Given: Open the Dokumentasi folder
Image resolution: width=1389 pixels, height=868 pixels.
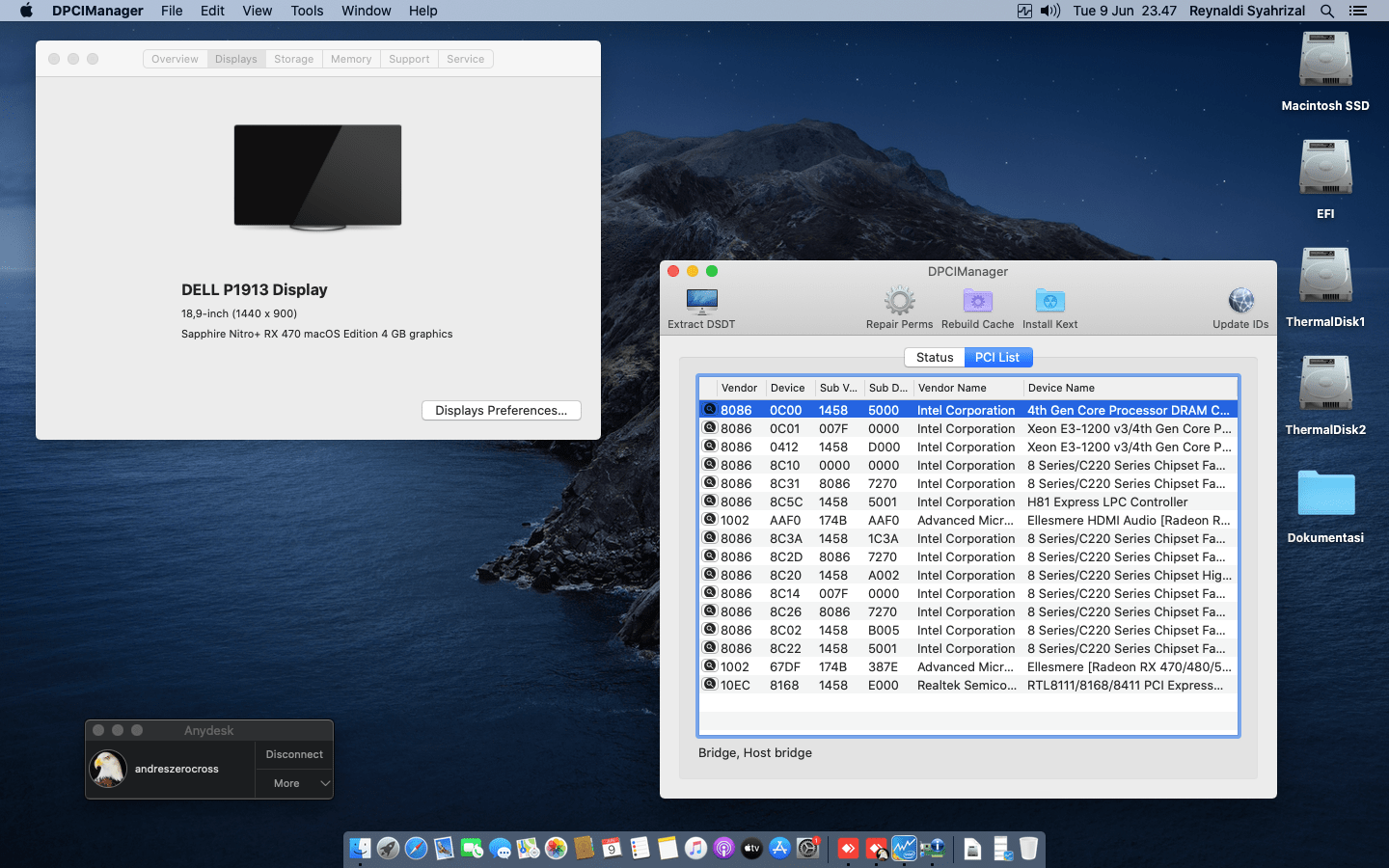Looking at the screenshot, I should tap(1325, 494).
